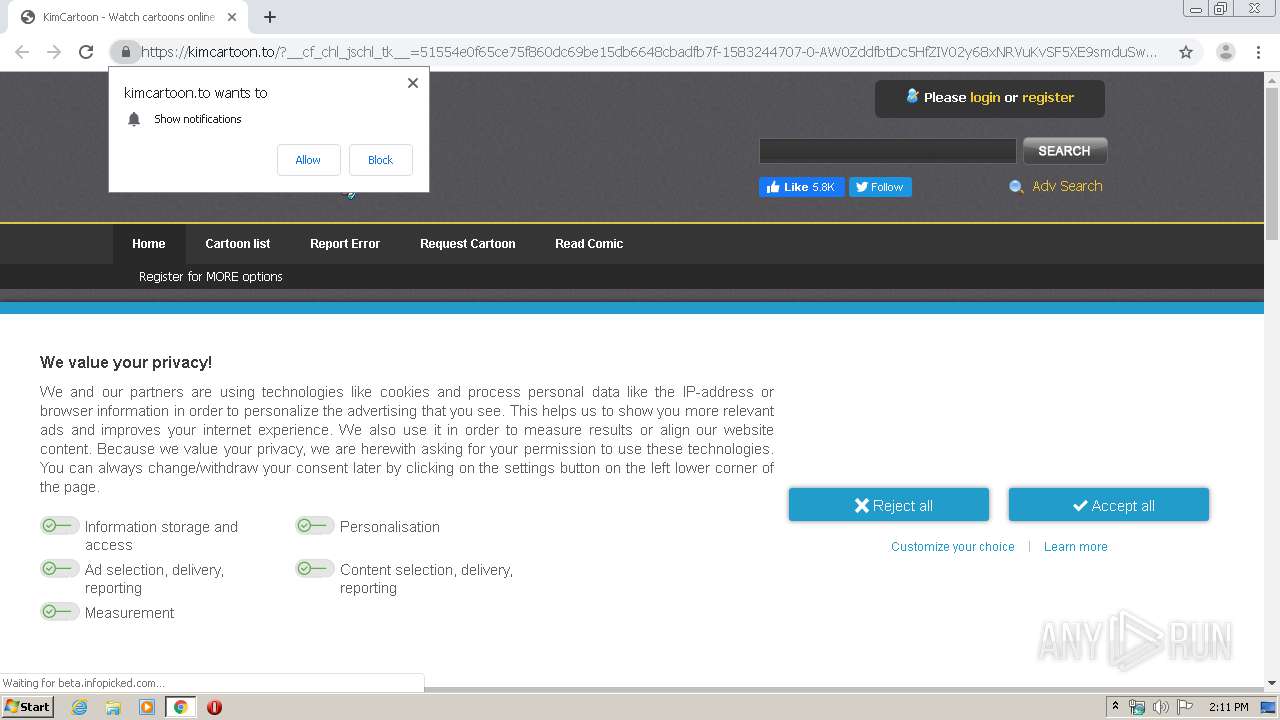1280x720 pixels.
Task: Open the Read Comic menu item
Action: pyautogui.click(x=589, y=244)
